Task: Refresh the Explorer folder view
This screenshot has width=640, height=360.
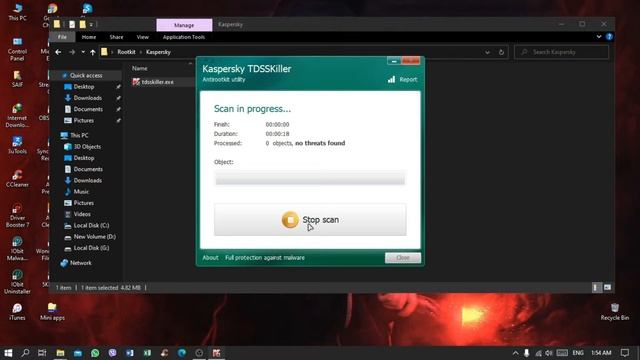Action: tap(501, 52)
